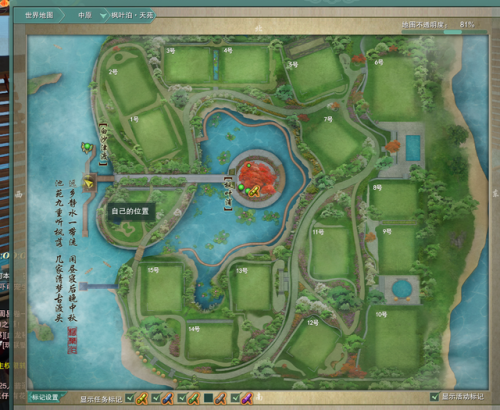Click the purple scroll task filter icon
Image resolution: width=500 pixels, height=410 pixels.
[247, 398]
